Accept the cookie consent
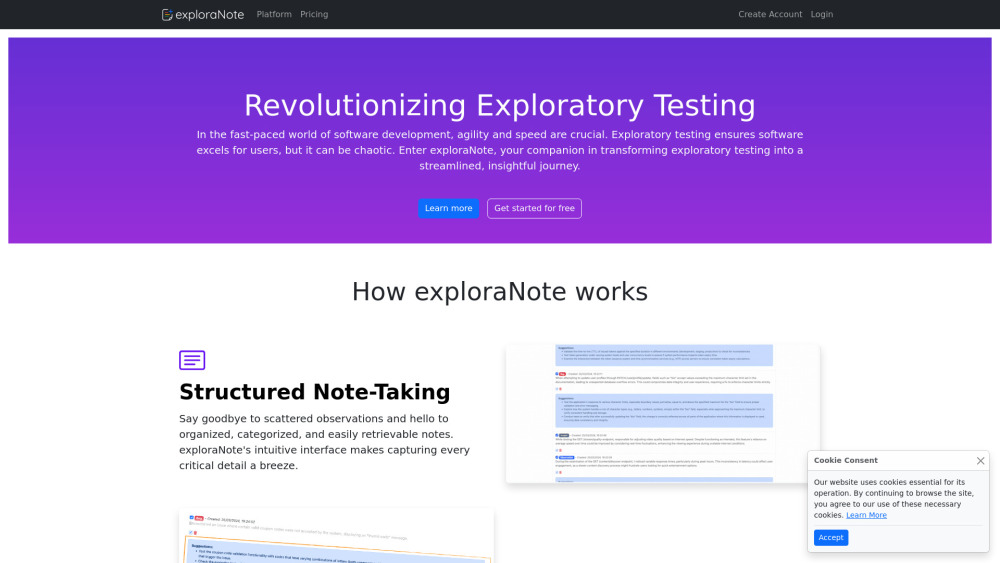The height and width of the screenshot is (563, 1000). tap(830, 538)
